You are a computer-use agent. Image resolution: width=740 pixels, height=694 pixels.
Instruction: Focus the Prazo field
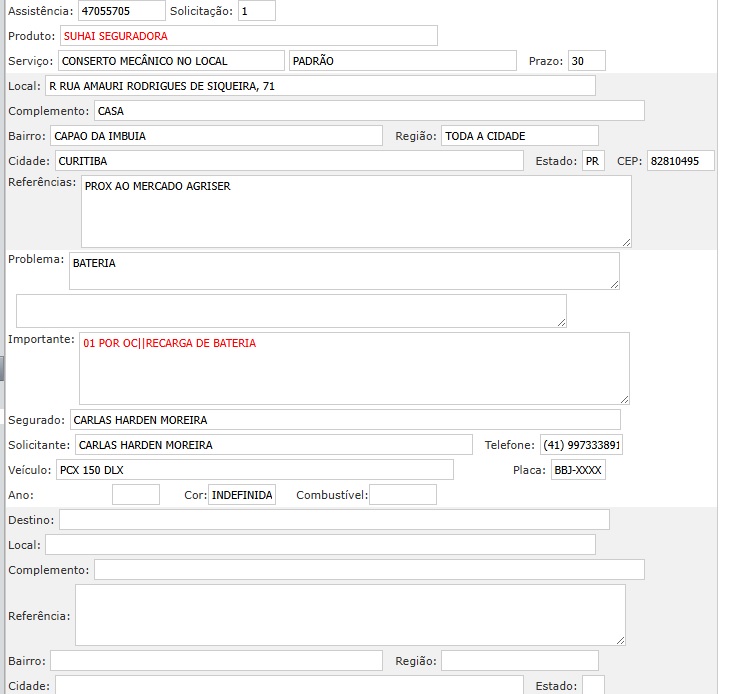coord(586,61)
